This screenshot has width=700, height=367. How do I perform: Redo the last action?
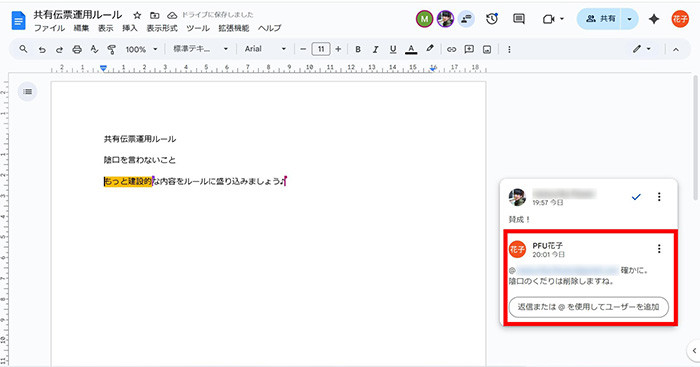pyautogui.click(x=59, y=50)
